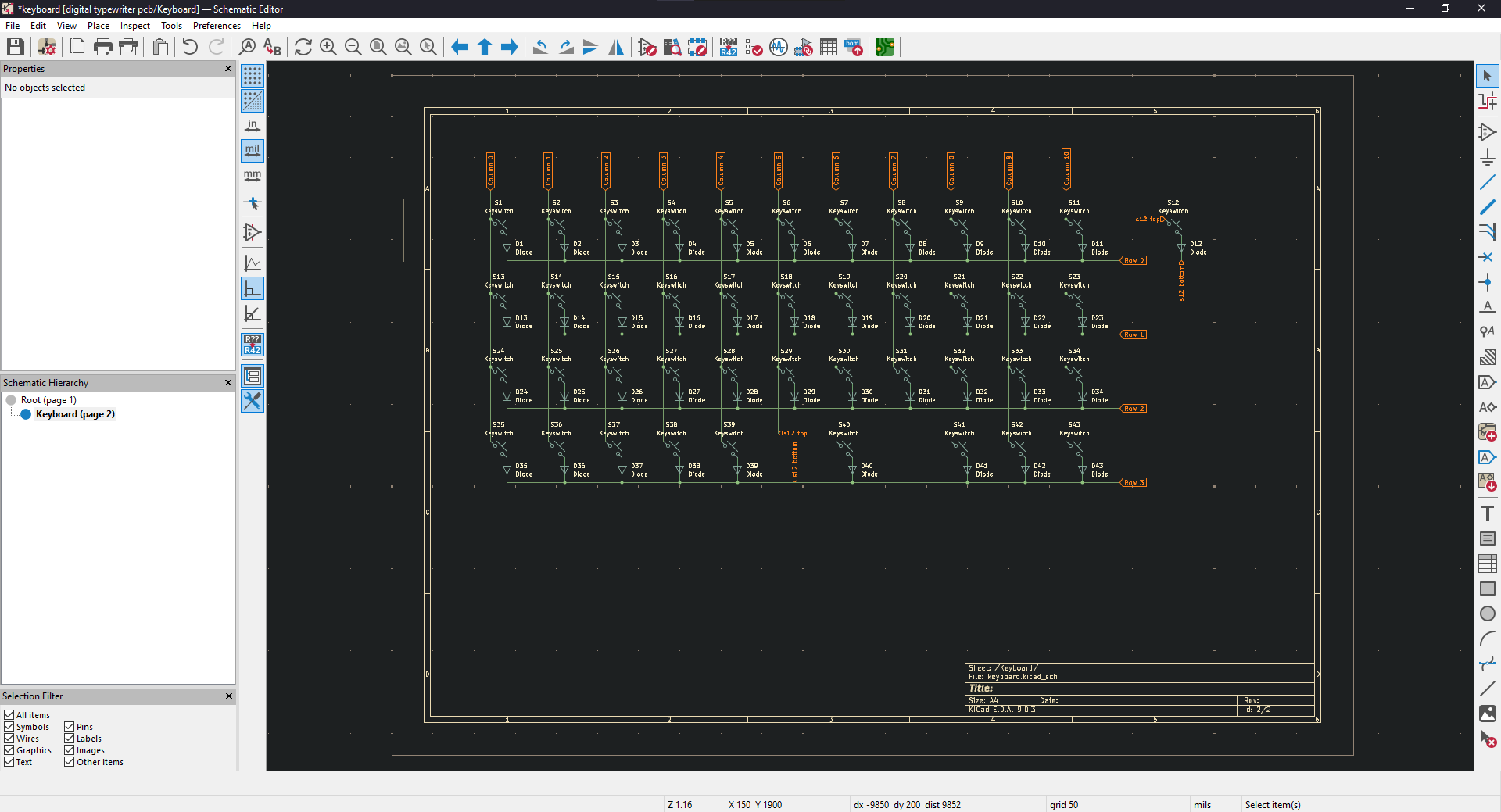This screenshot has width=1501, height=812.
Task: Annotate the schematic symbols
Action: (729, 47)
